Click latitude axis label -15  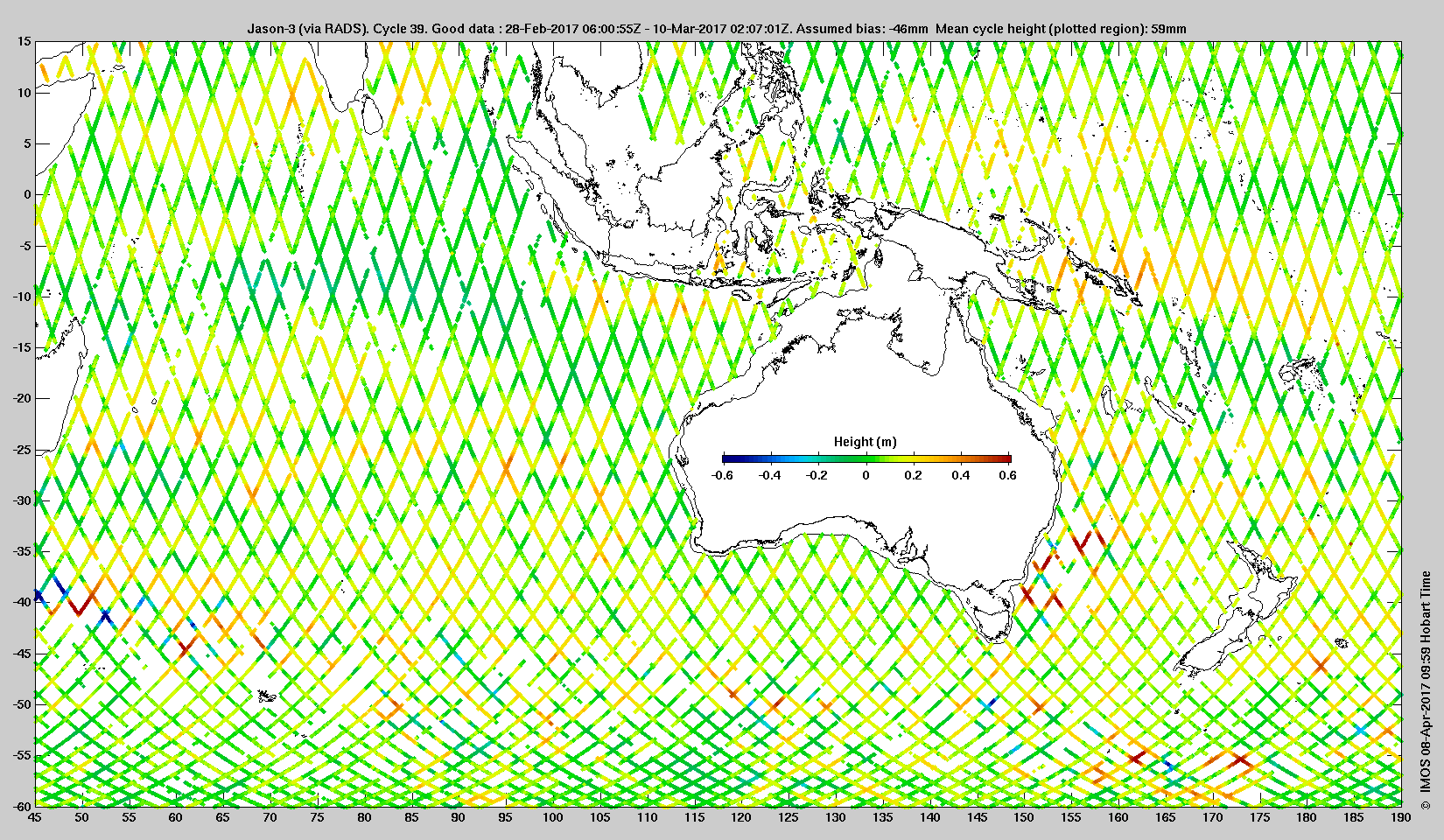coord(22,347)
